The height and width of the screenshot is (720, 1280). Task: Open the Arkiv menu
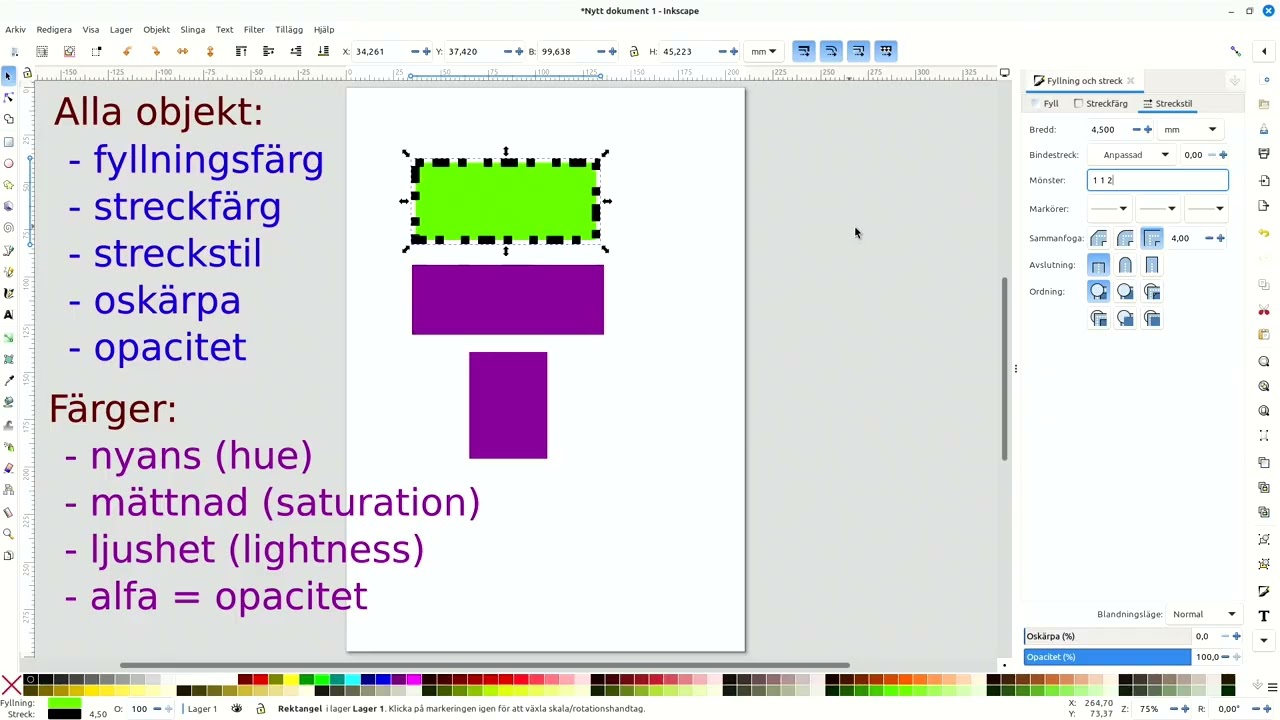(x=15, y=30)
